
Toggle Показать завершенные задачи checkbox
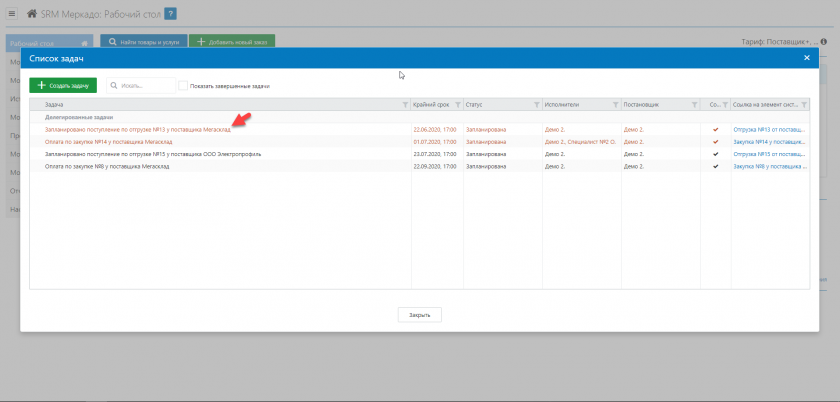(184, 86)
